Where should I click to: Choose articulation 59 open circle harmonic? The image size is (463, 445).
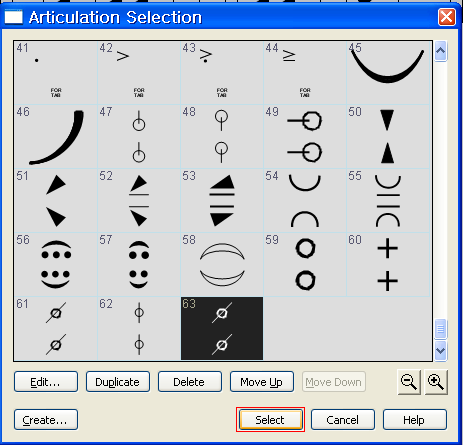click(305, 264)
